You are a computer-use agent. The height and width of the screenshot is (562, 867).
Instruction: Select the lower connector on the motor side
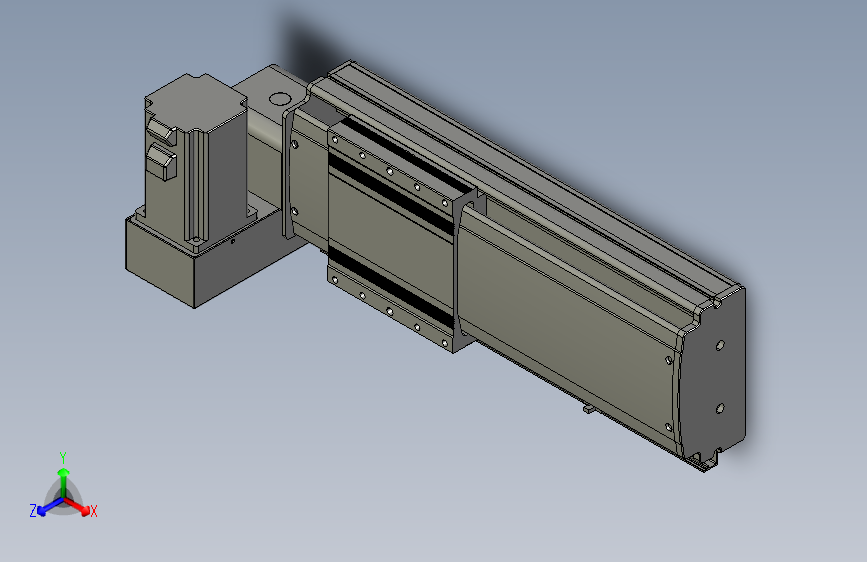click(161, 161)
